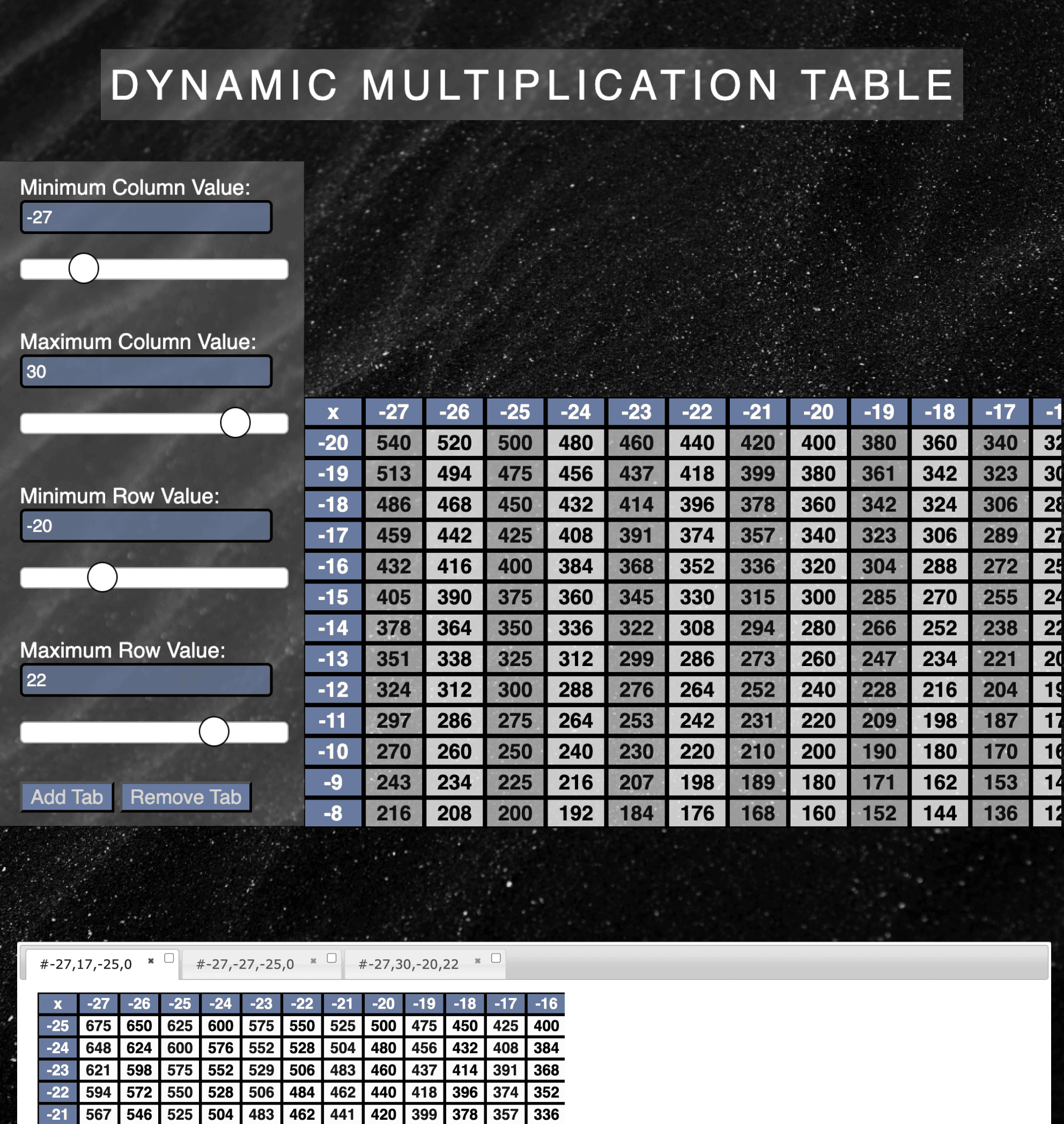Click the Remove Tab button
The image size is (1064, 1124).
186,797
